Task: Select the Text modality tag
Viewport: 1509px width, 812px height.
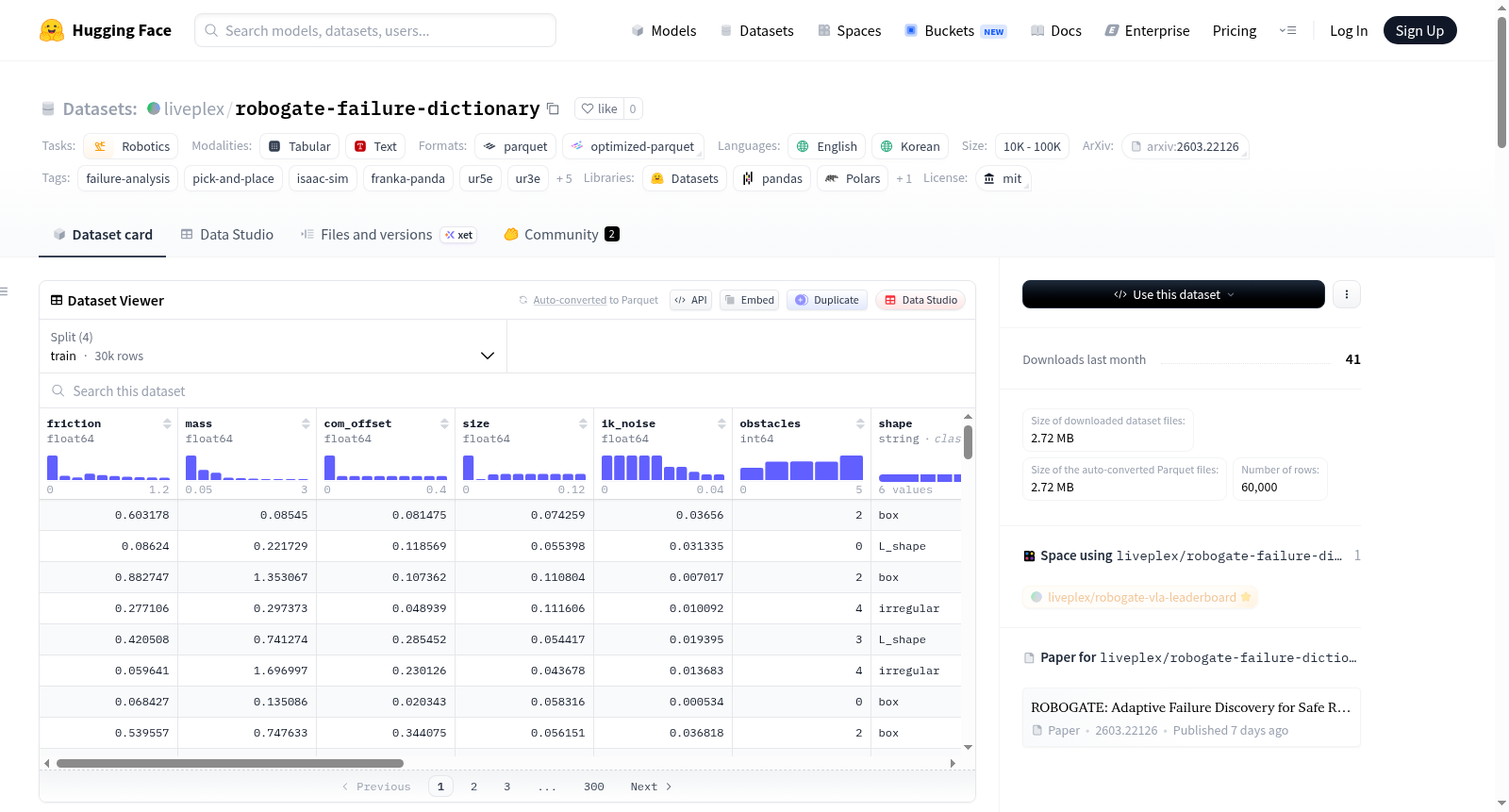Action: tap(375, 146)
